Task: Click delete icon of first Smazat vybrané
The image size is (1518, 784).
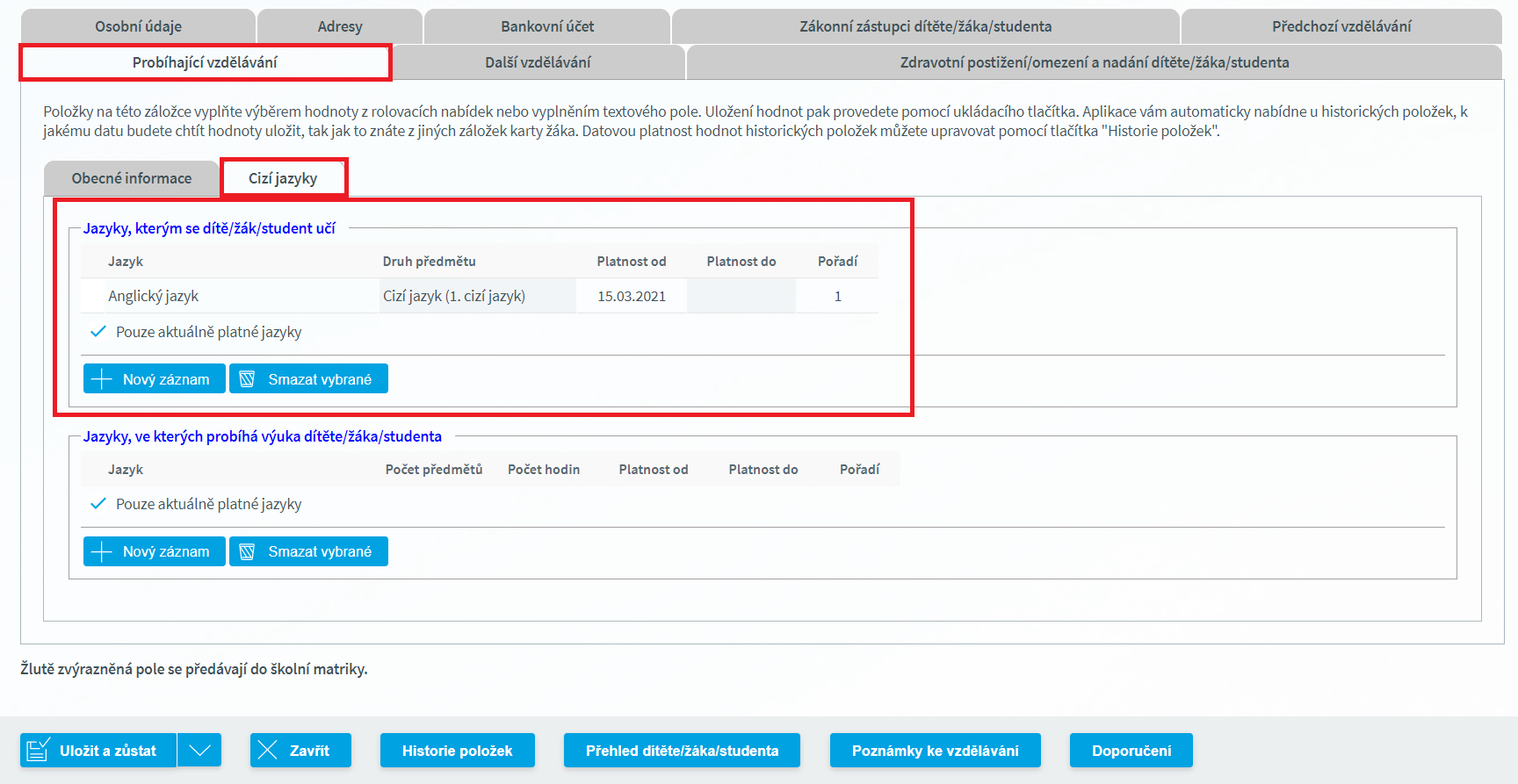Action: coord(247,378)
